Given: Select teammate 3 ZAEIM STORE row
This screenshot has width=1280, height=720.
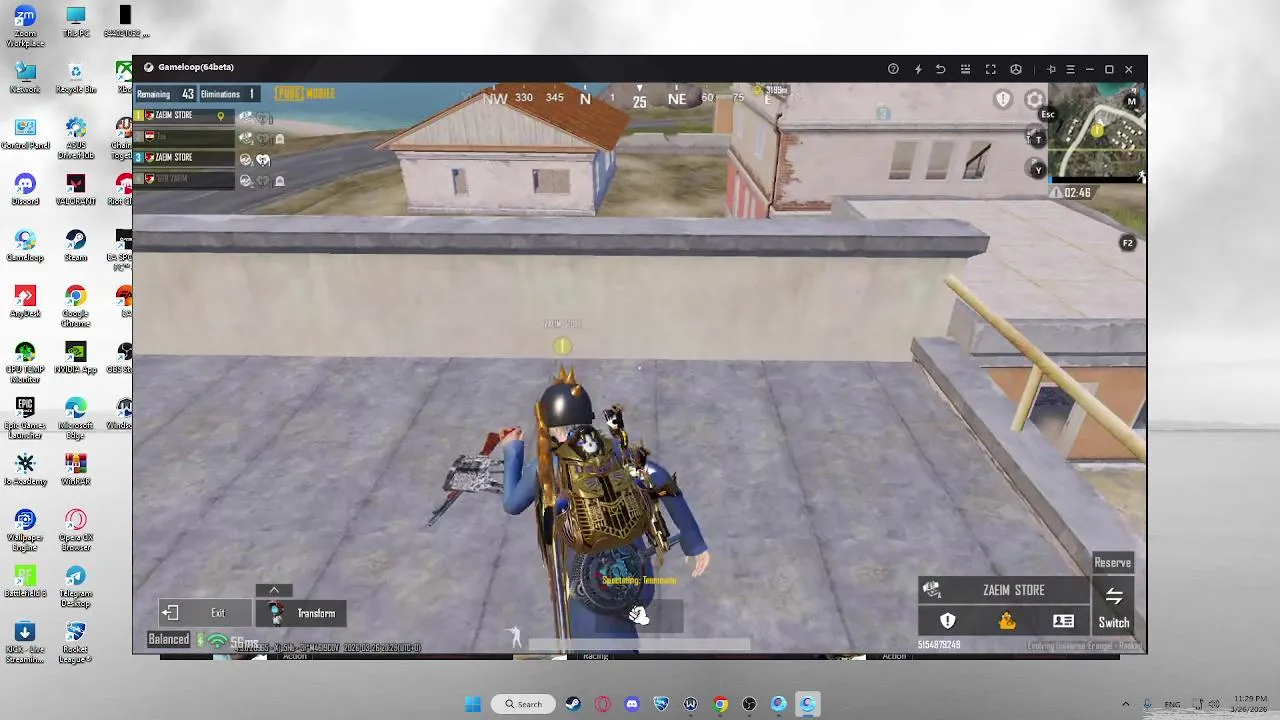Looking at the screenshot, I should pyautogui.click(x=184, y=157).
